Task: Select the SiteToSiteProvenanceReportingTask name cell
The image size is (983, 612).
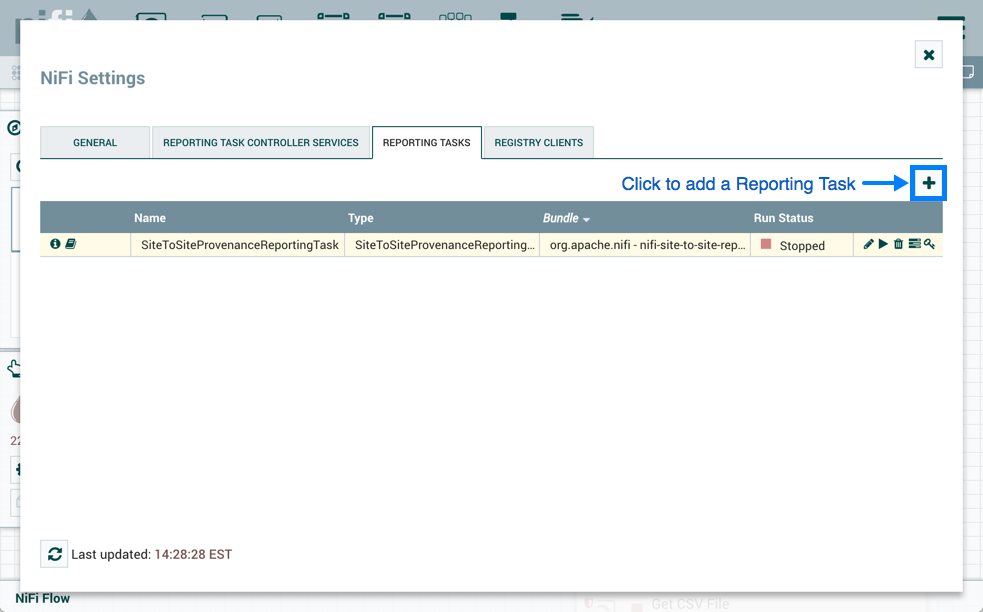Action: coord(240,245)
